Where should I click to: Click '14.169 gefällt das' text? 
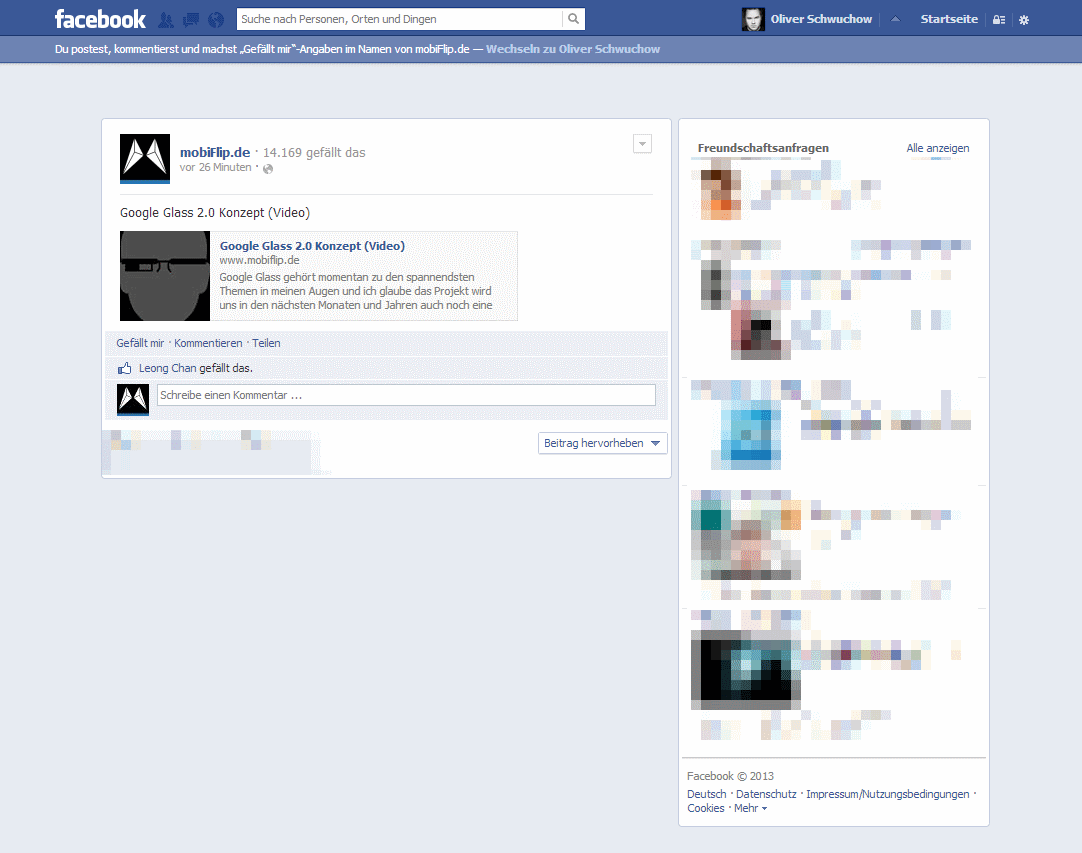point(314,153)
